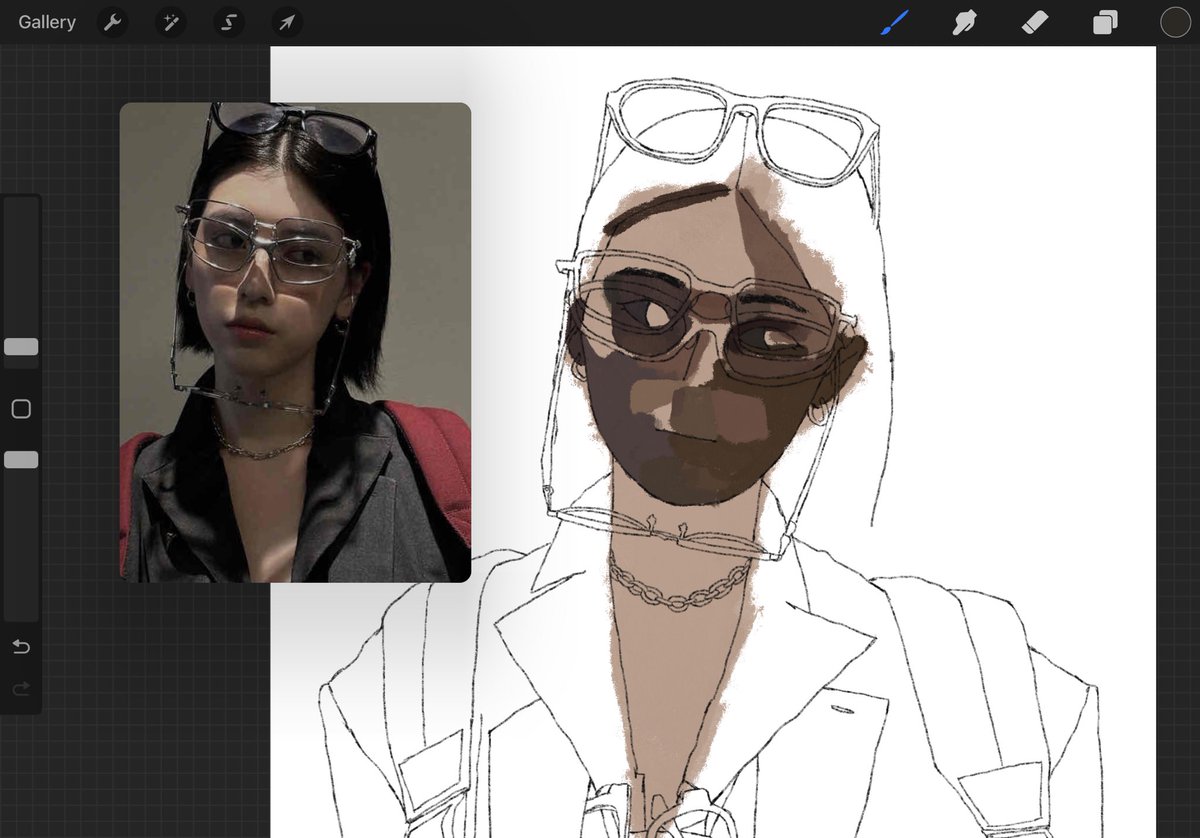Select the Brush tool
Viewport: 1200px width, 838px height.
coord(894,22)
